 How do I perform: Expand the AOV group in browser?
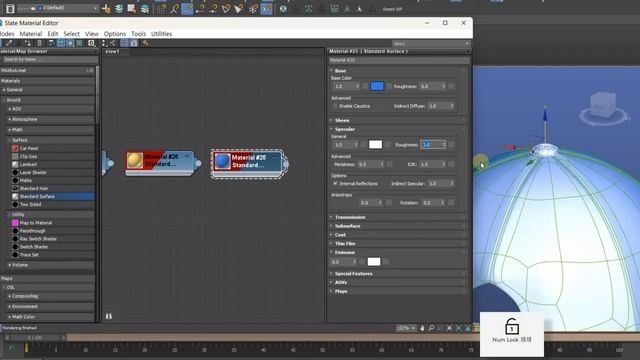51,109
